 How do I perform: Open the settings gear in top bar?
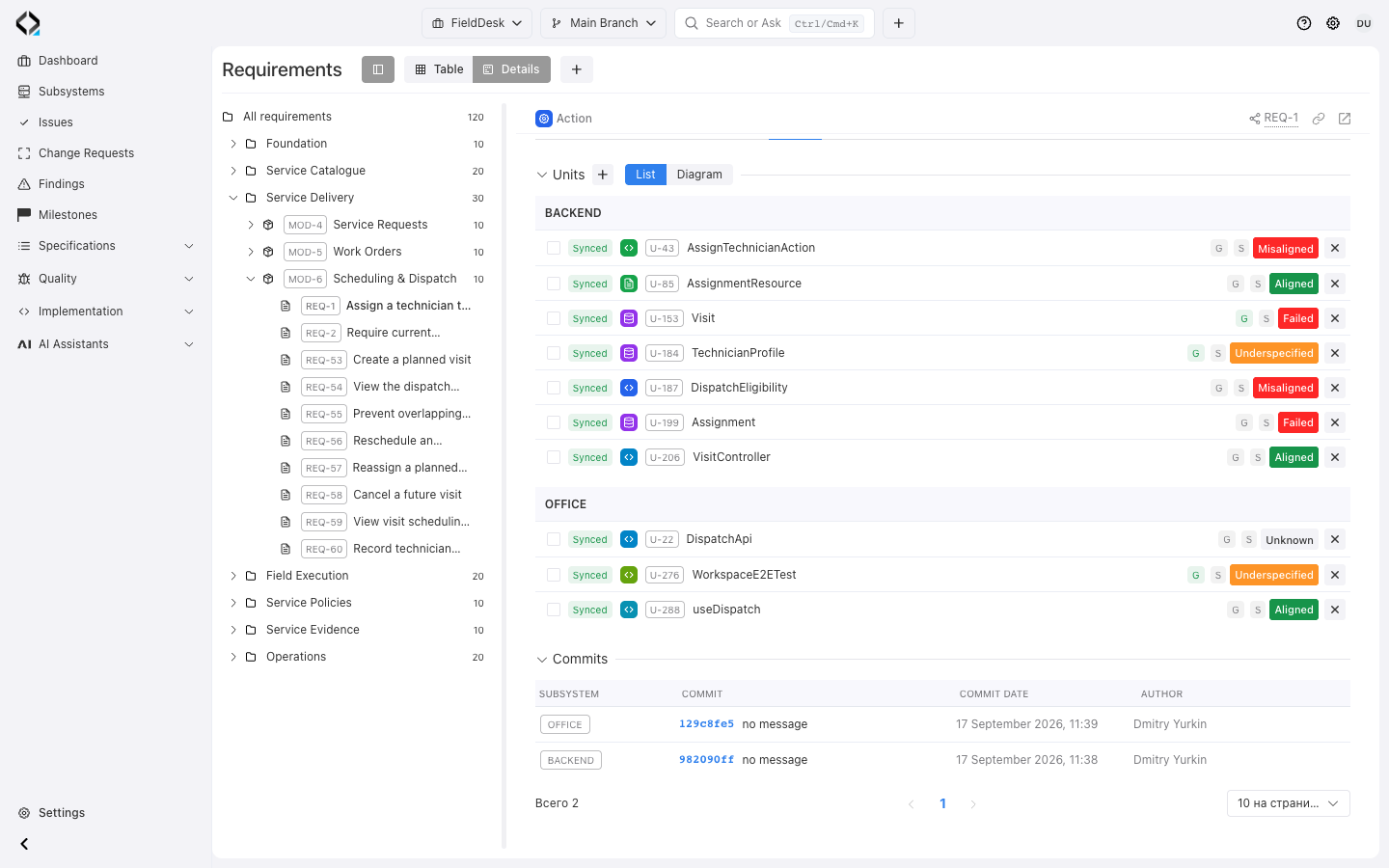pos(1333,23)
